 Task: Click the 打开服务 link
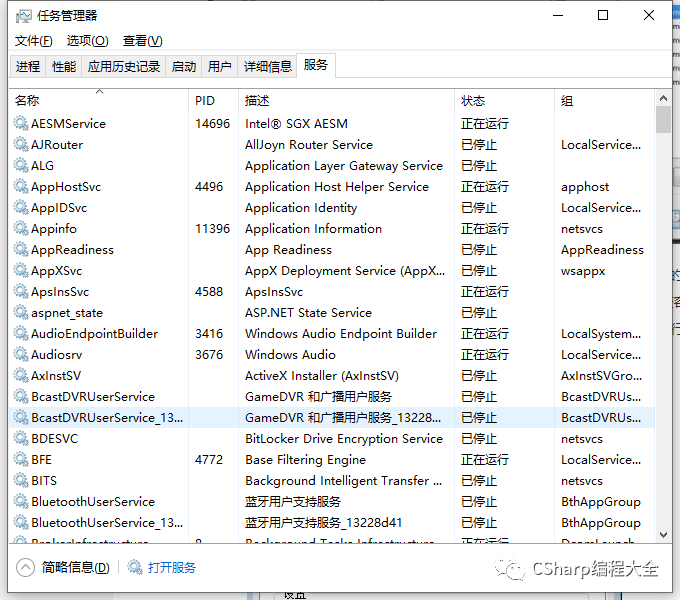pyautogui.click(x=172, y=567)
